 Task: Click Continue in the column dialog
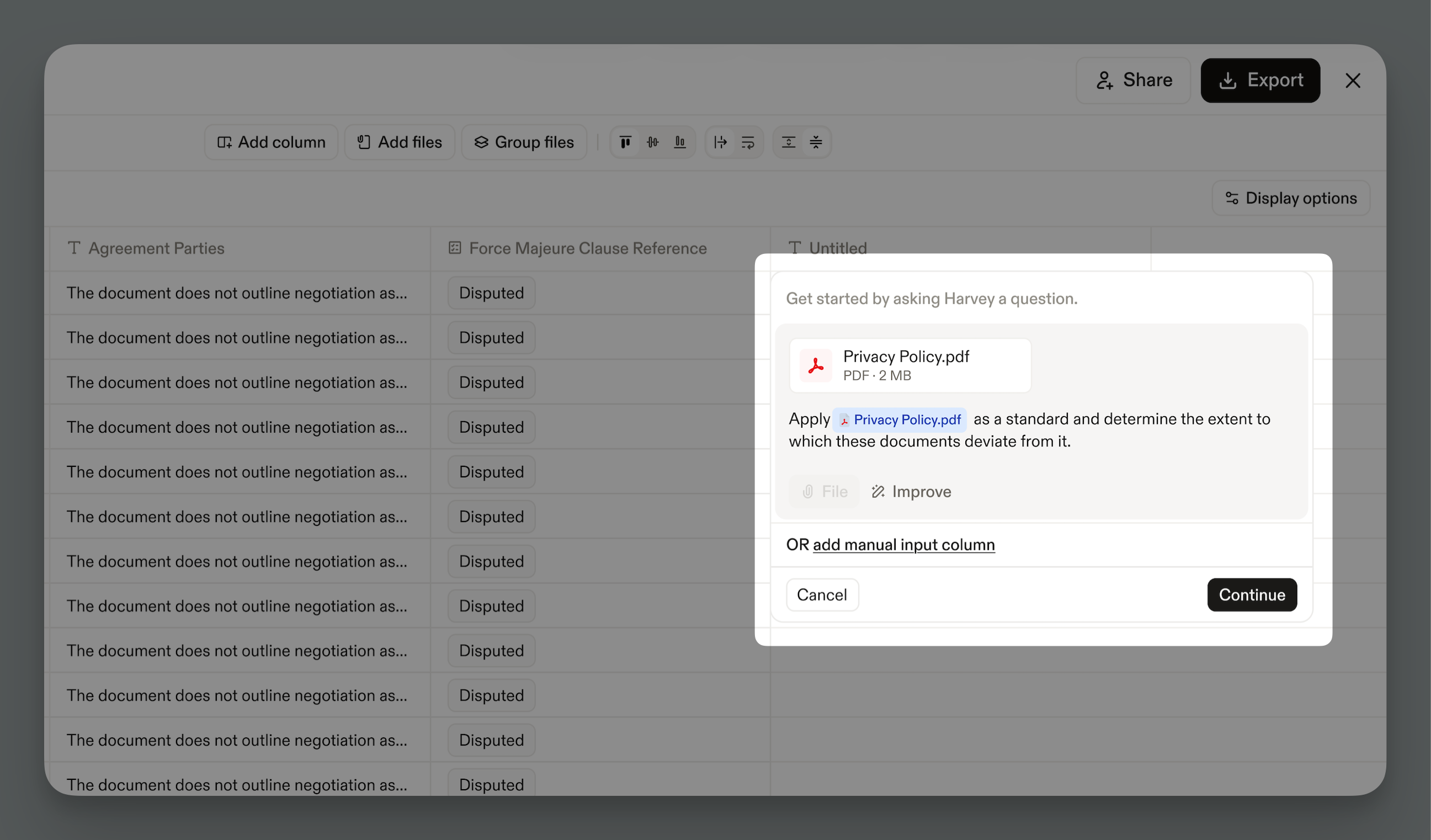1252,594
